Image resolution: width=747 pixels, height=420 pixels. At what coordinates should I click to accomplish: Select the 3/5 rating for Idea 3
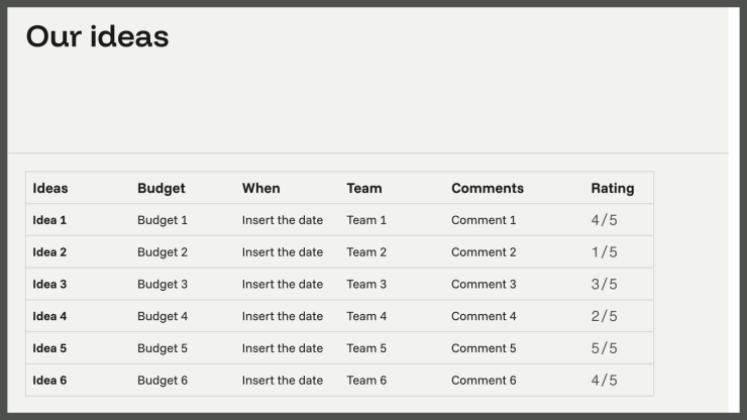tap(604, 284)
